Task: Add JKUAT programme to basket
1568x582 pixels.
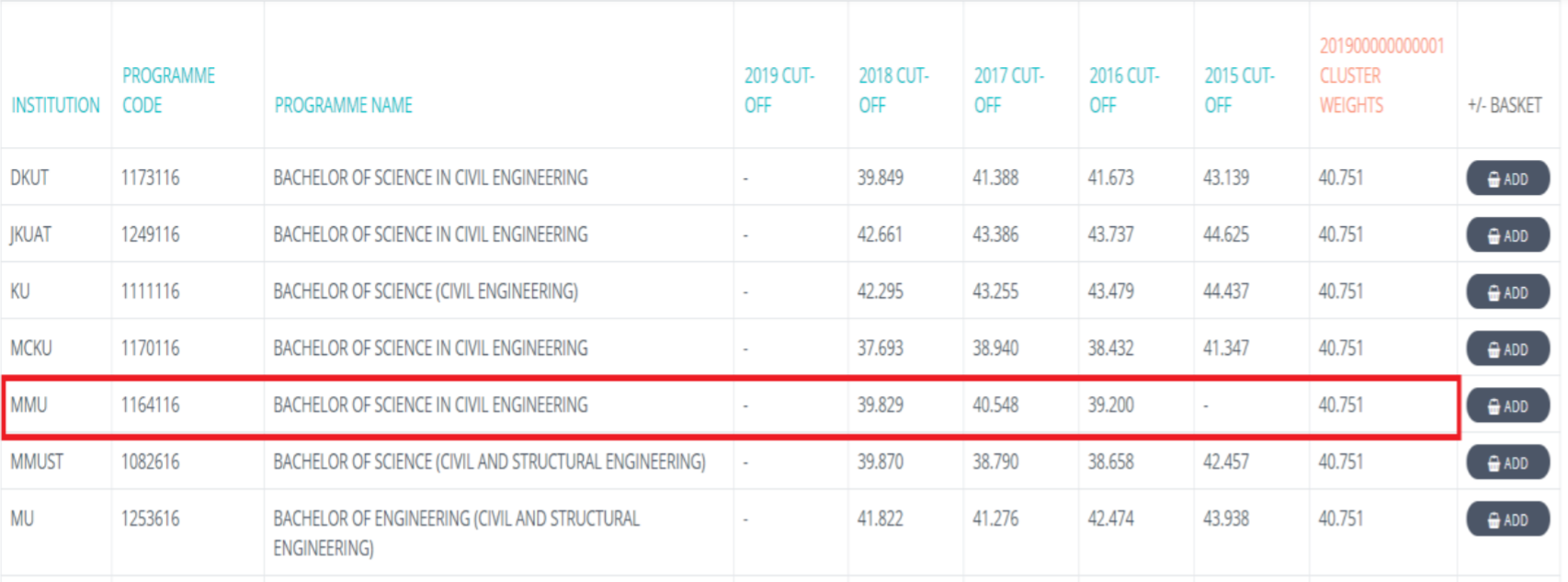Action: 1507,235
